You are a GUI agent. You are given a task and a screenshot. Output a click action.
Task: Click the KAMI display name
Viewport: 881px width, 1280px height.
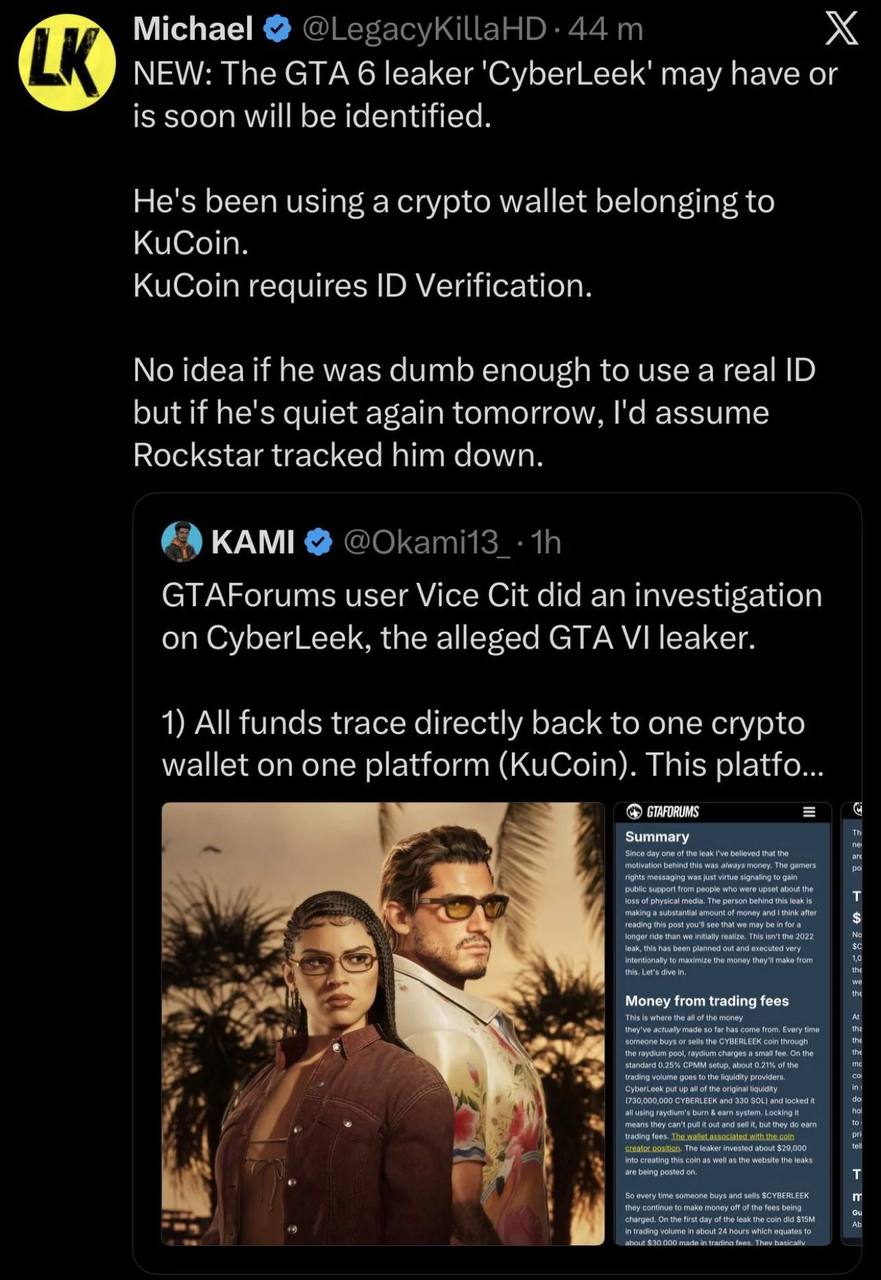(252, 542)
